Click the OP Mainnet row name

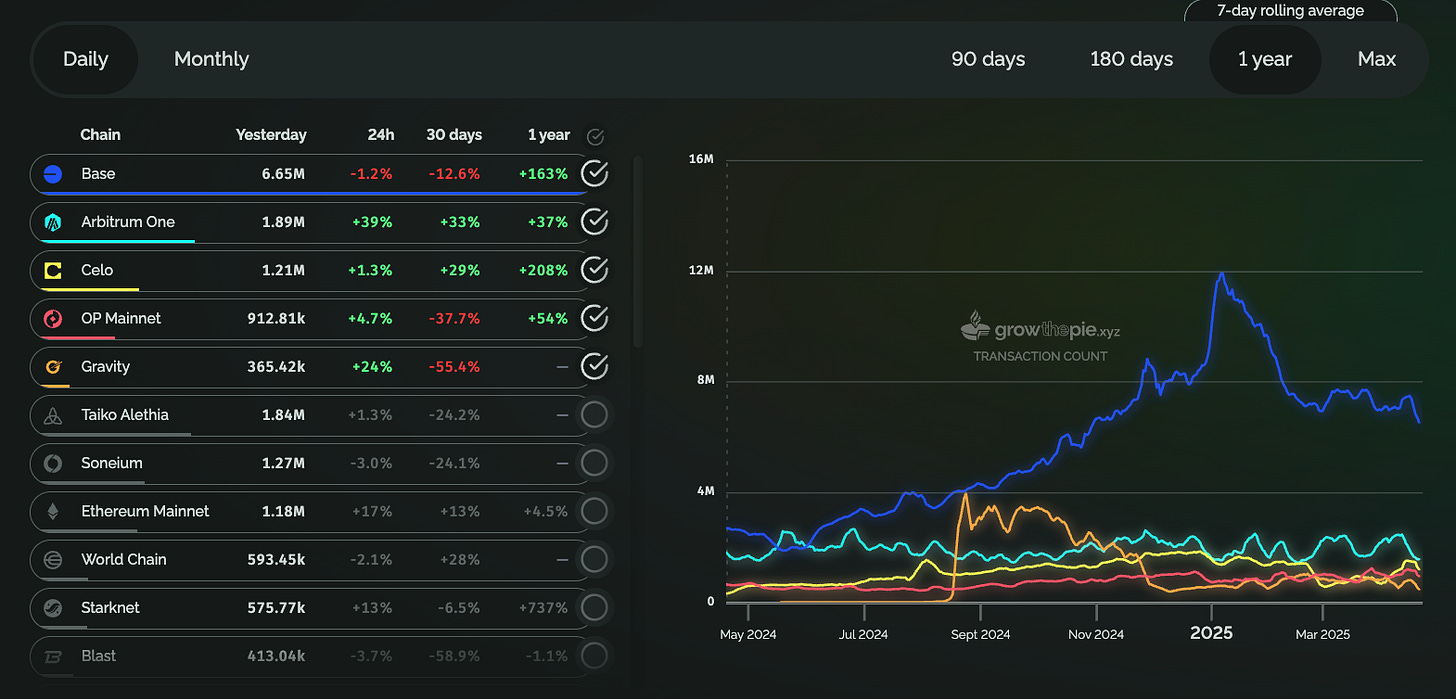tap(121, 318)
